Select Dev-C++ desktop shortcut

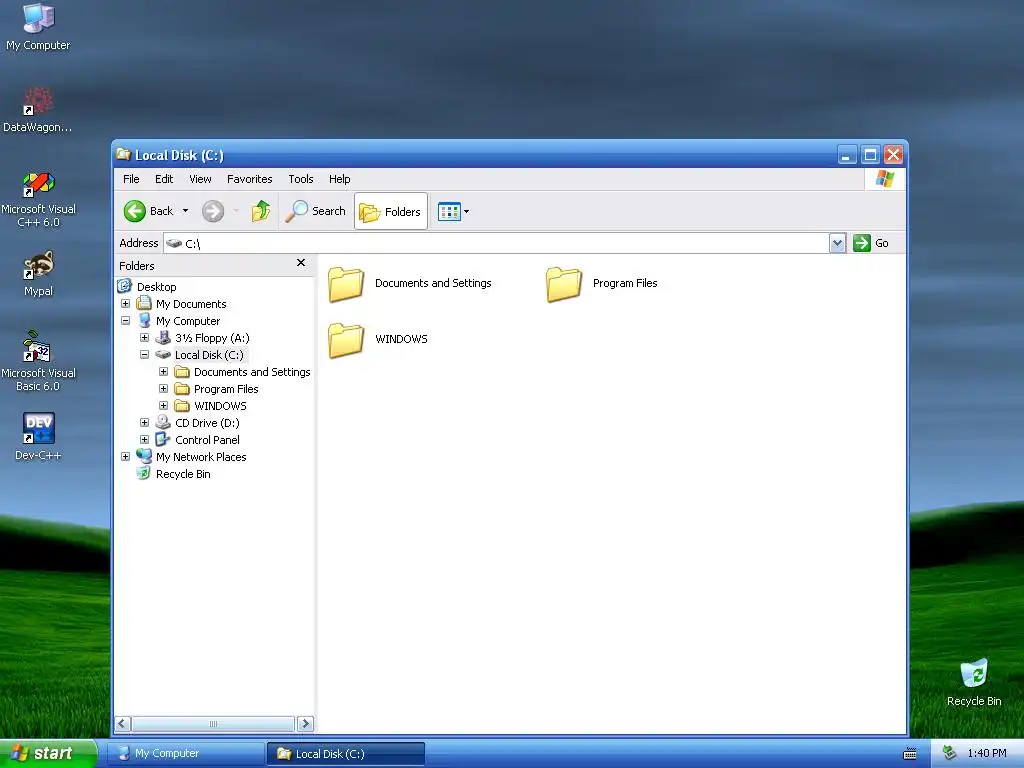pyautogui.click(x=38, y=437)
